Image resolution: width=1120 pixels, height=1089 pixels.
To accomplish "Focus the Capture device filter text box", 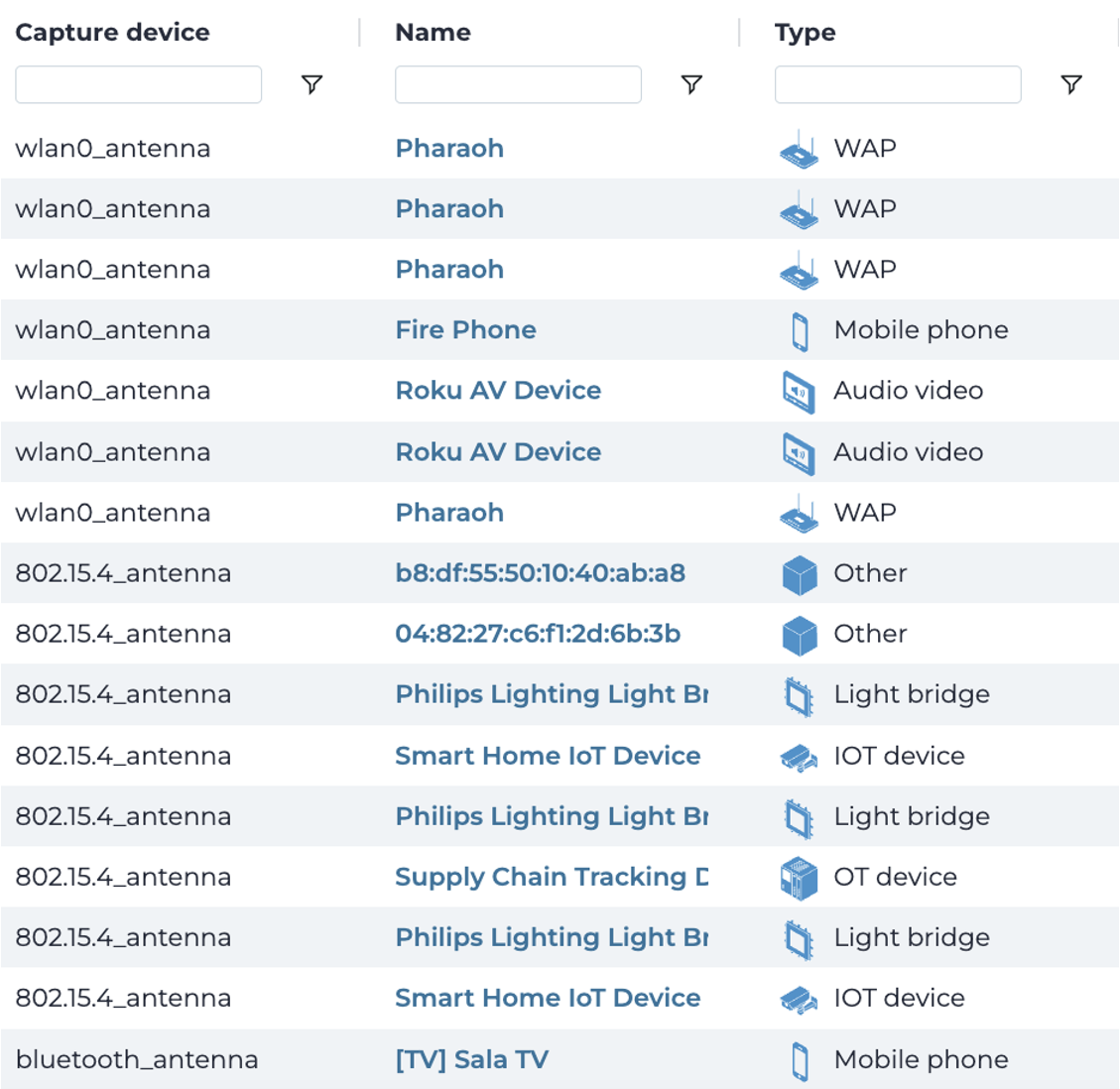I will (139, 85).
